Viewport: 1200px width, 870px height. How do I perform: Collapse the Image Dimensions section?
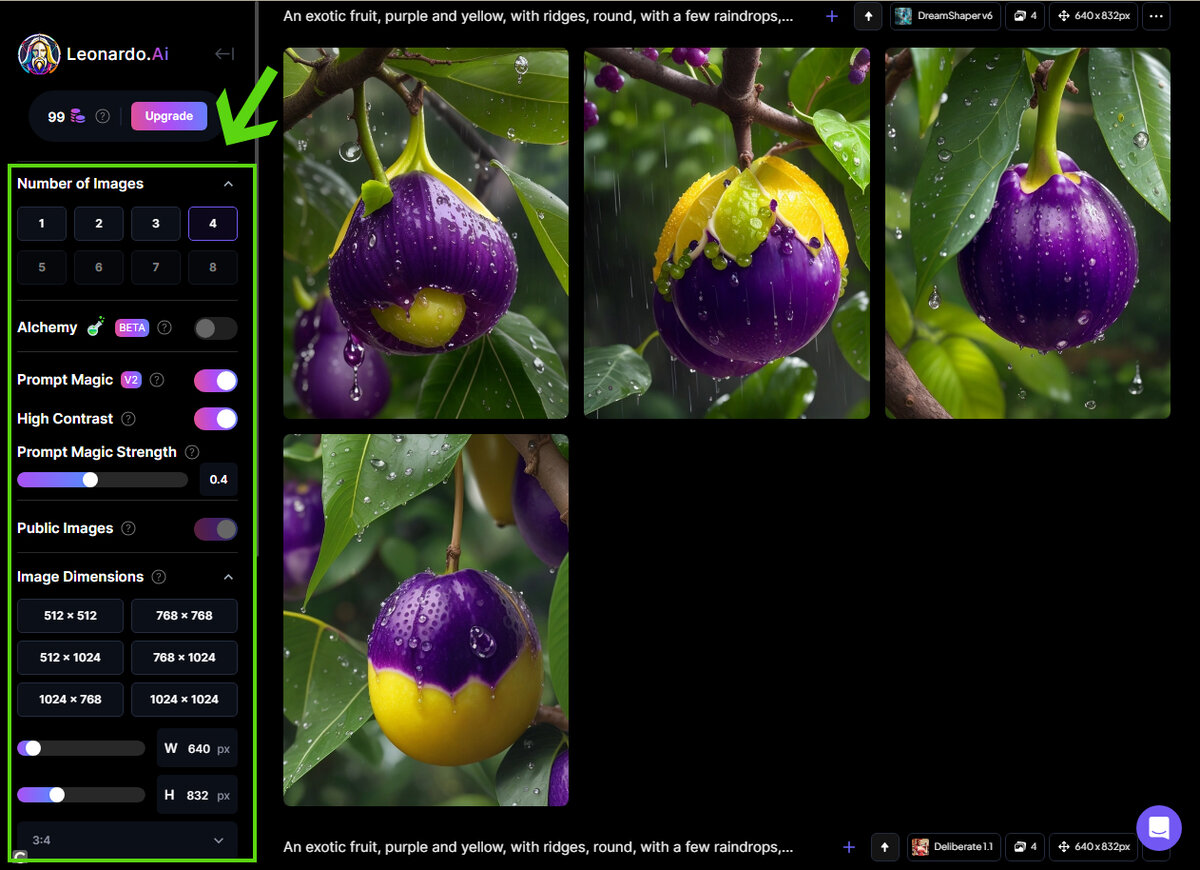click(x=228, y=577)
